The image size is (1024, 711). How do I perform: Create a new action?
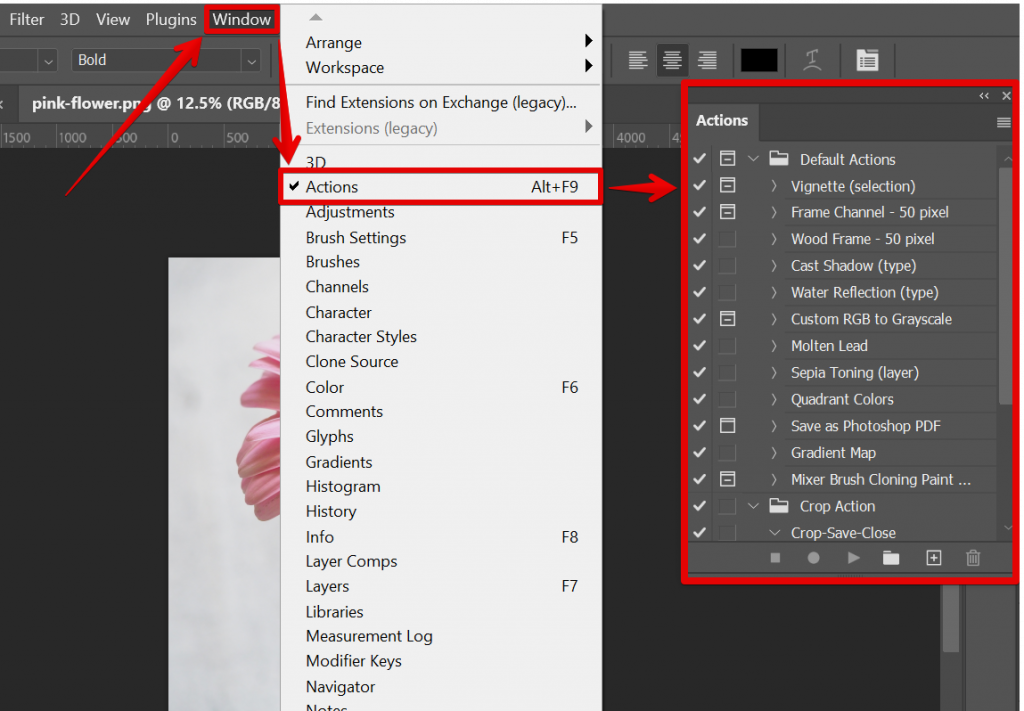tap(933, 558)
